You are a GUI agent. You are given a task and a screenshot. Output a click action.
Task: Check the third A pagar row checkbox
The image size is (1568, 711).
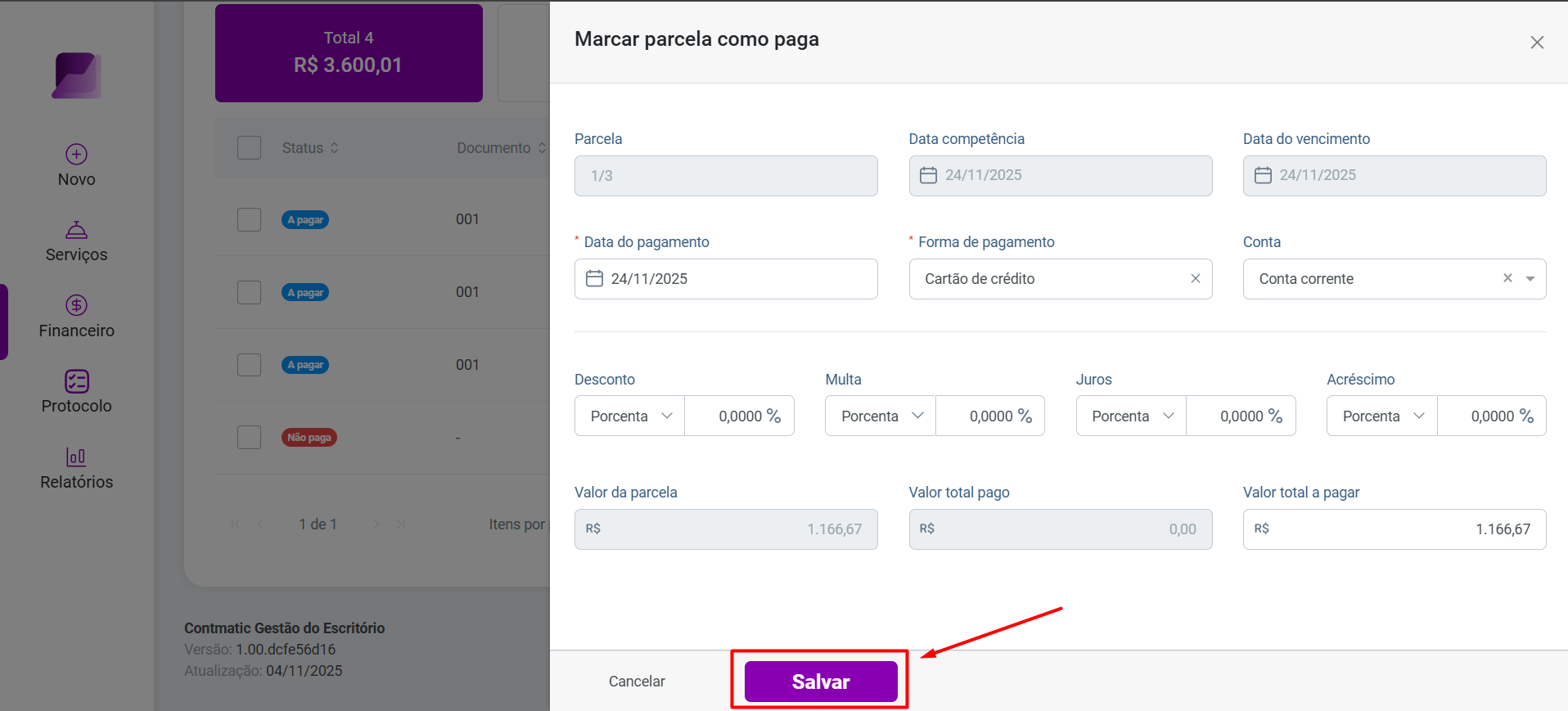coord(249,365)
